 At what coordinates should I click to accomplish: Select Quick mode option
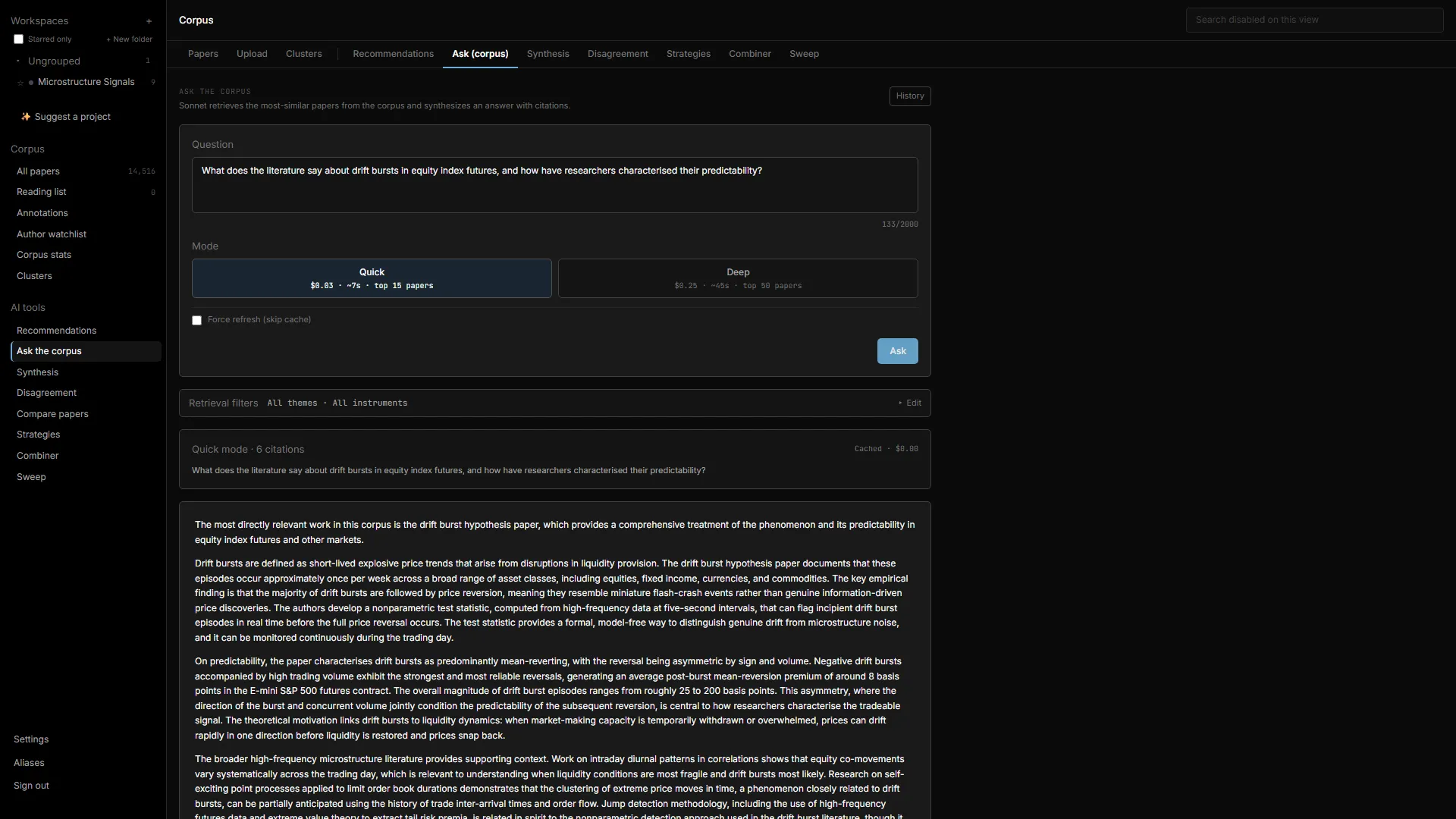click(x=372, y=278)
